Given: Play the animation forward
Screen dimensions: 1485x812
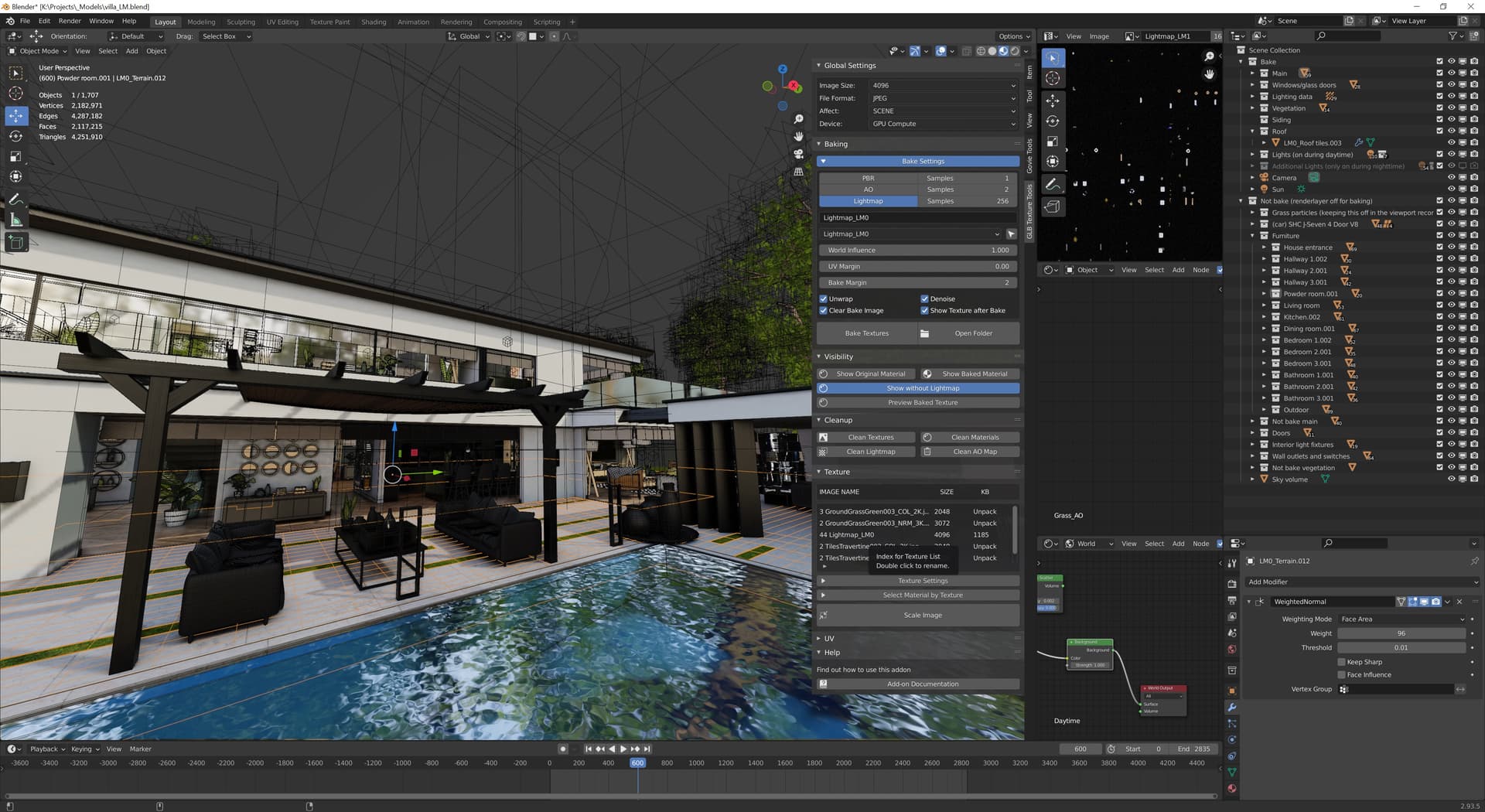Looking at the screenshot, I should (623, 749).
